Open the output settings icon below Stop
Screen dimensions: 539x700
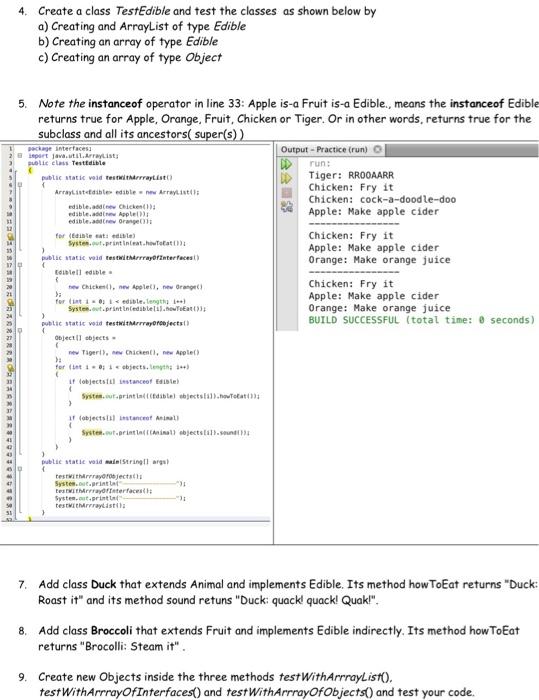click(286, 206)
